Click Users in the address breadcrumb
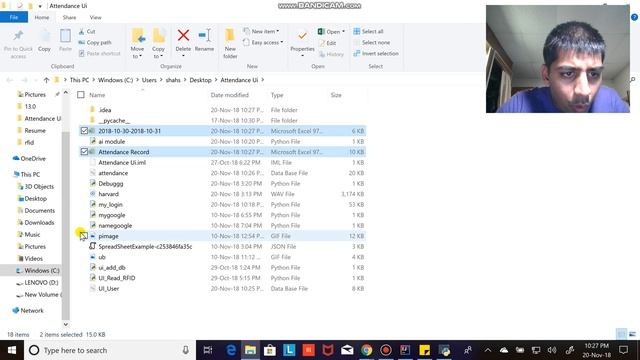The height and width of the screenshot is (360, 640). 149,80
